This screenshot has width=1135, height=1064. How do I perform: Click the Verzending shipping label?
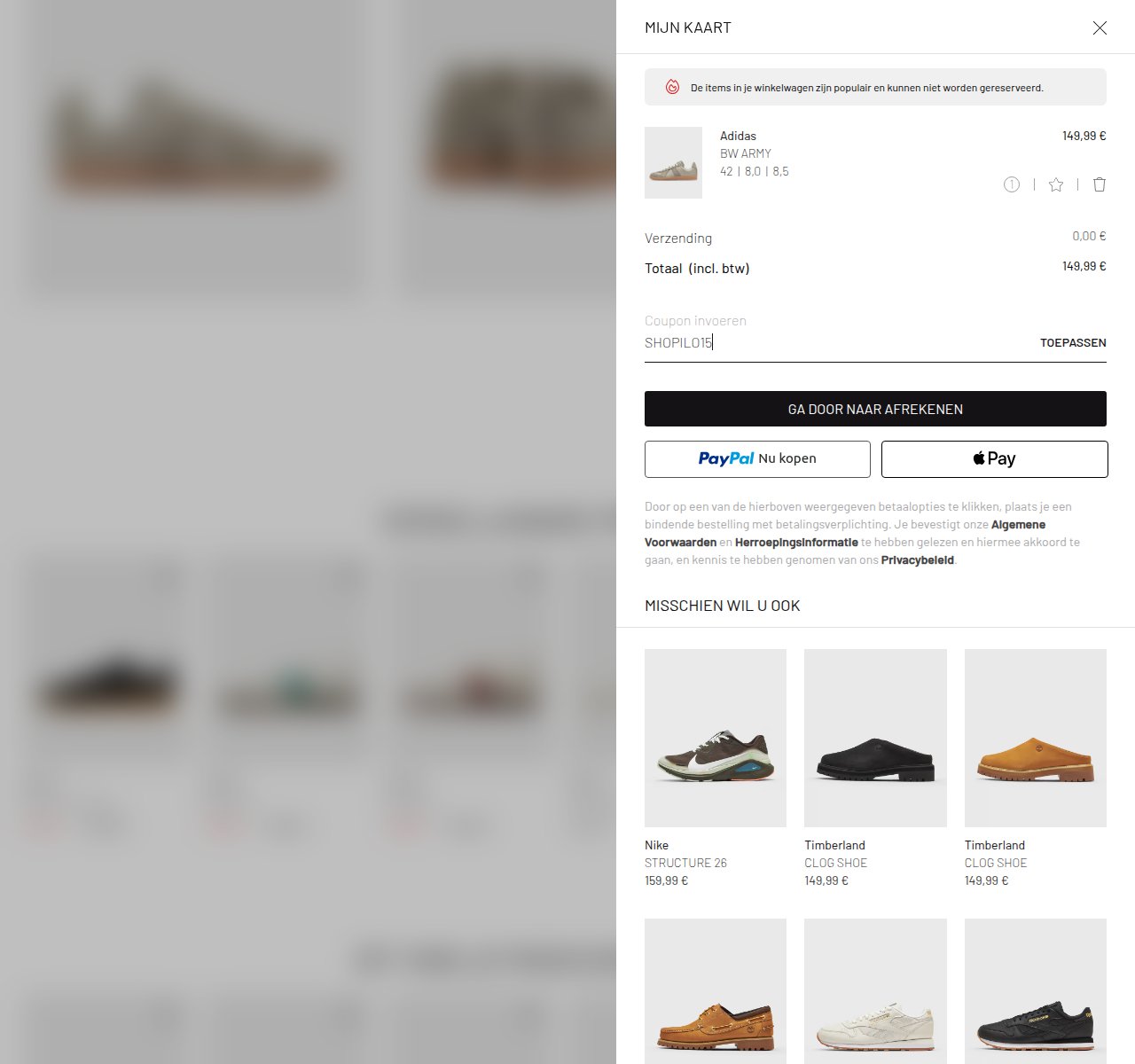(x=678, y=238)
